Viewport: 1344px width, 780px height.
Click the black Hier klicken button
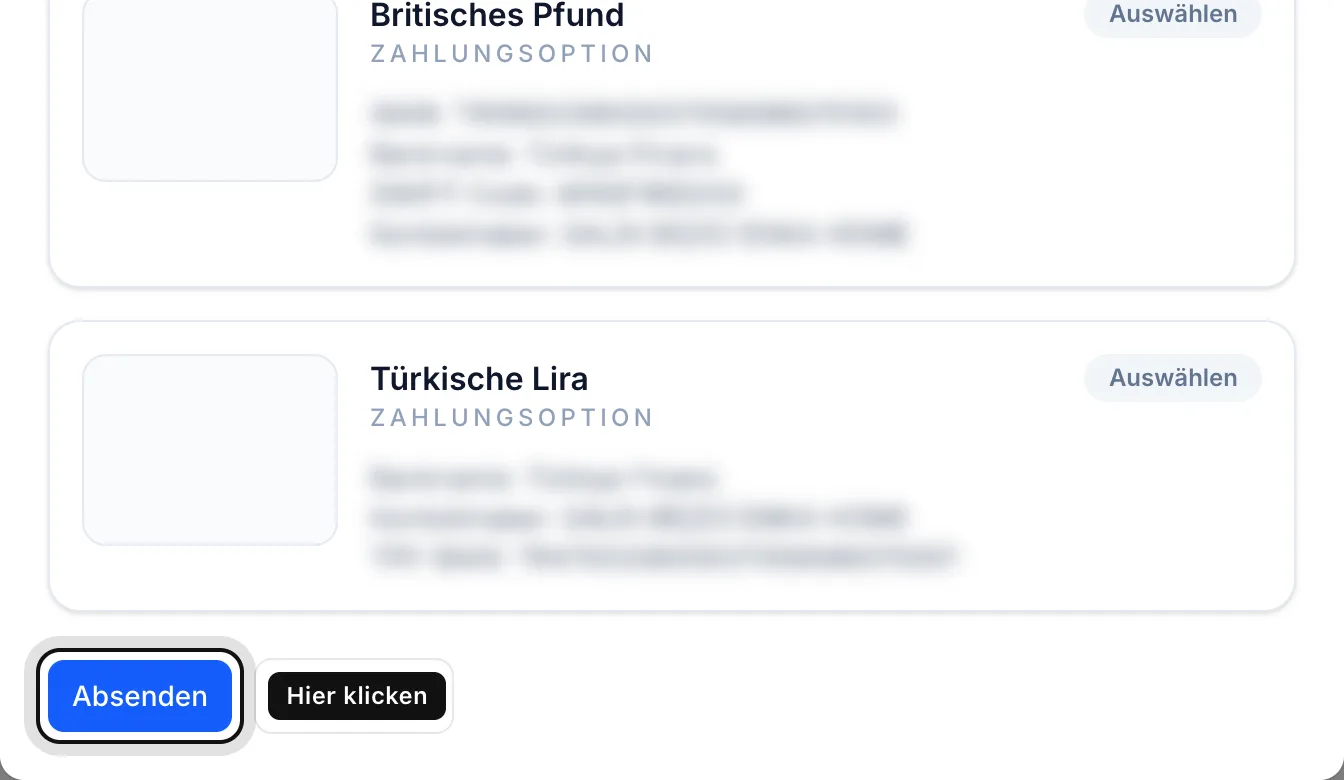click(x=357, y=696)
